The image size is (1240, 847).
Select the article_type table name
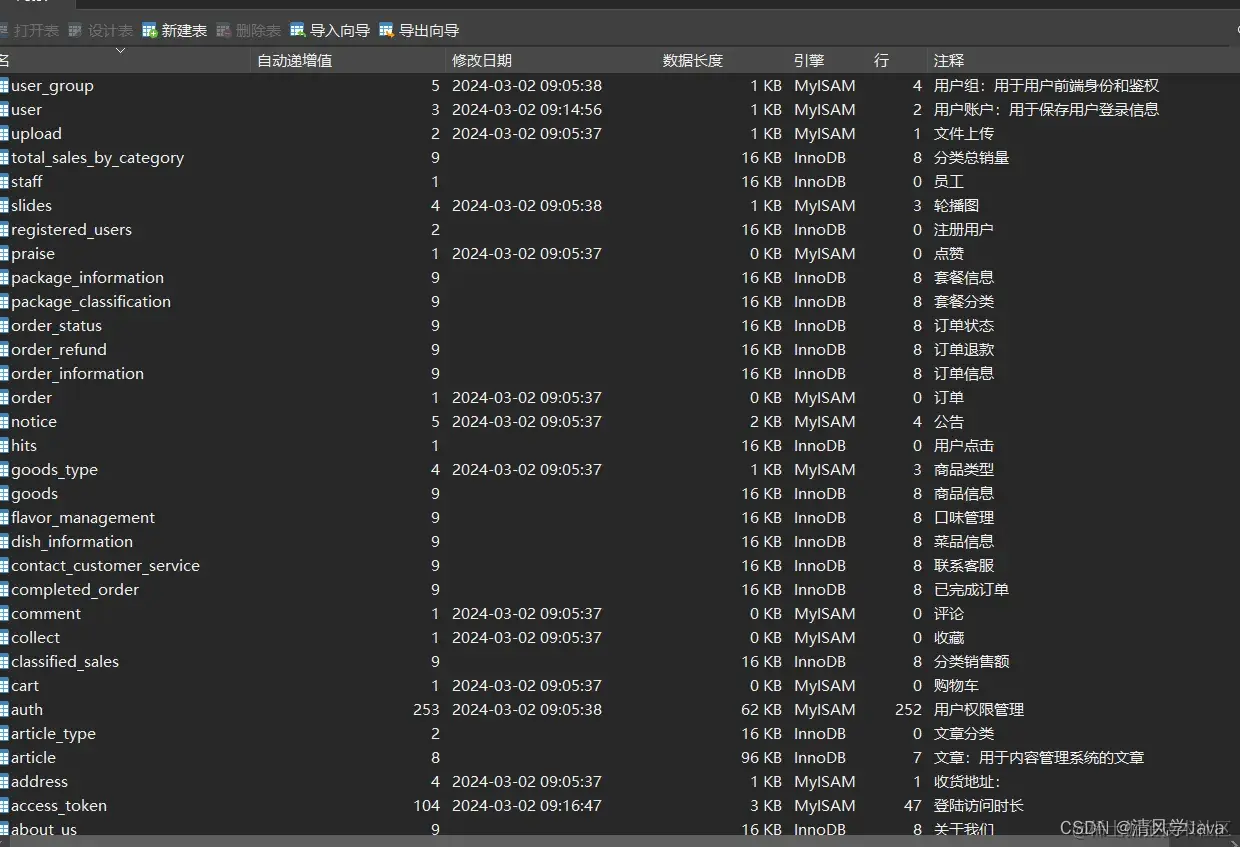point(53,734)
